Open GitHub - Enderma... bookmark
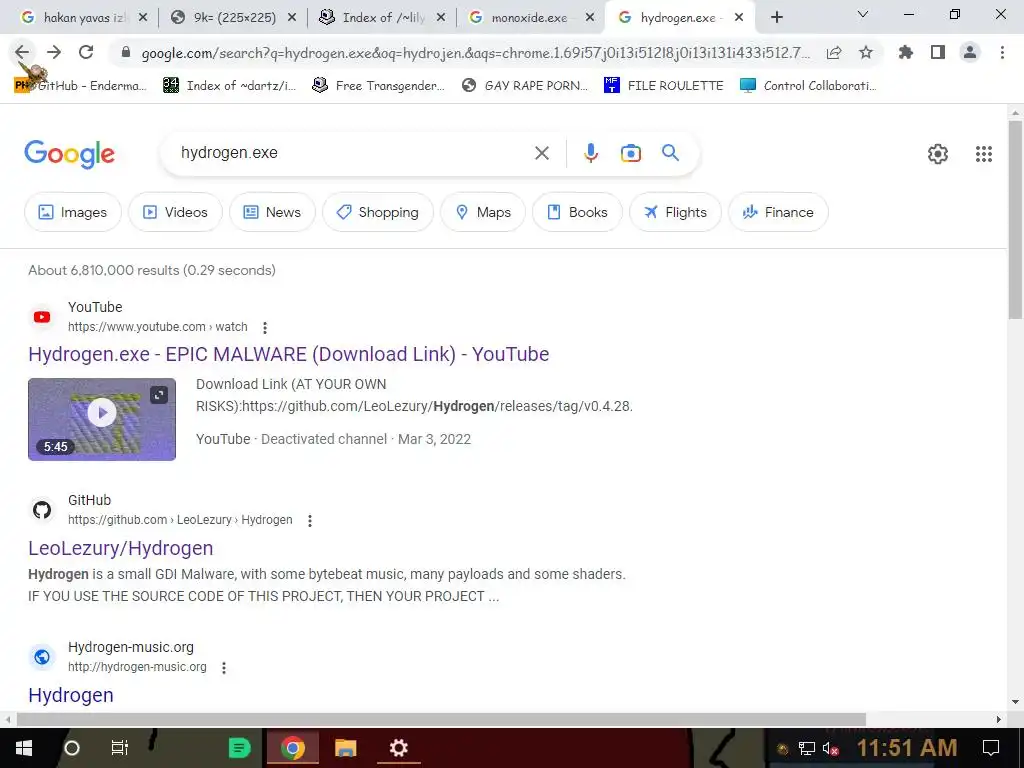This screenshot has height=768, width=1024. click(80, 86)
